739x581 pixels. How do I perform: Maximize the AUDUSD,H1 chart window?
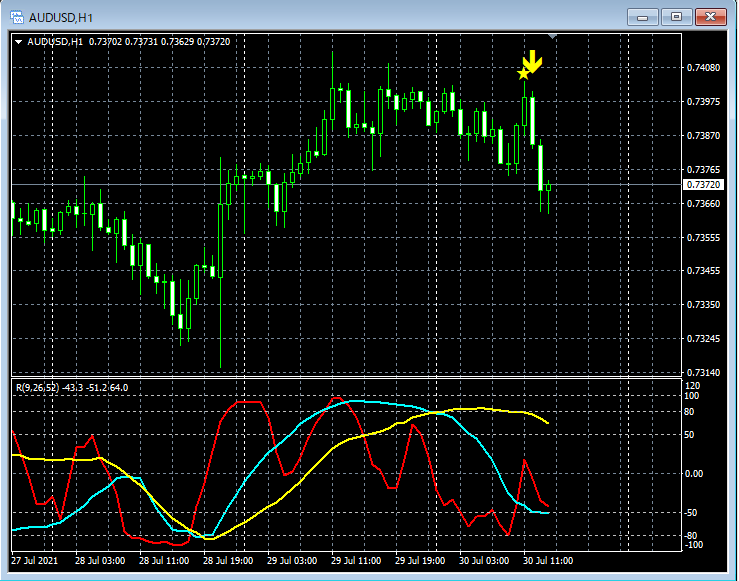pyautogui.click(x=676, y=17)
